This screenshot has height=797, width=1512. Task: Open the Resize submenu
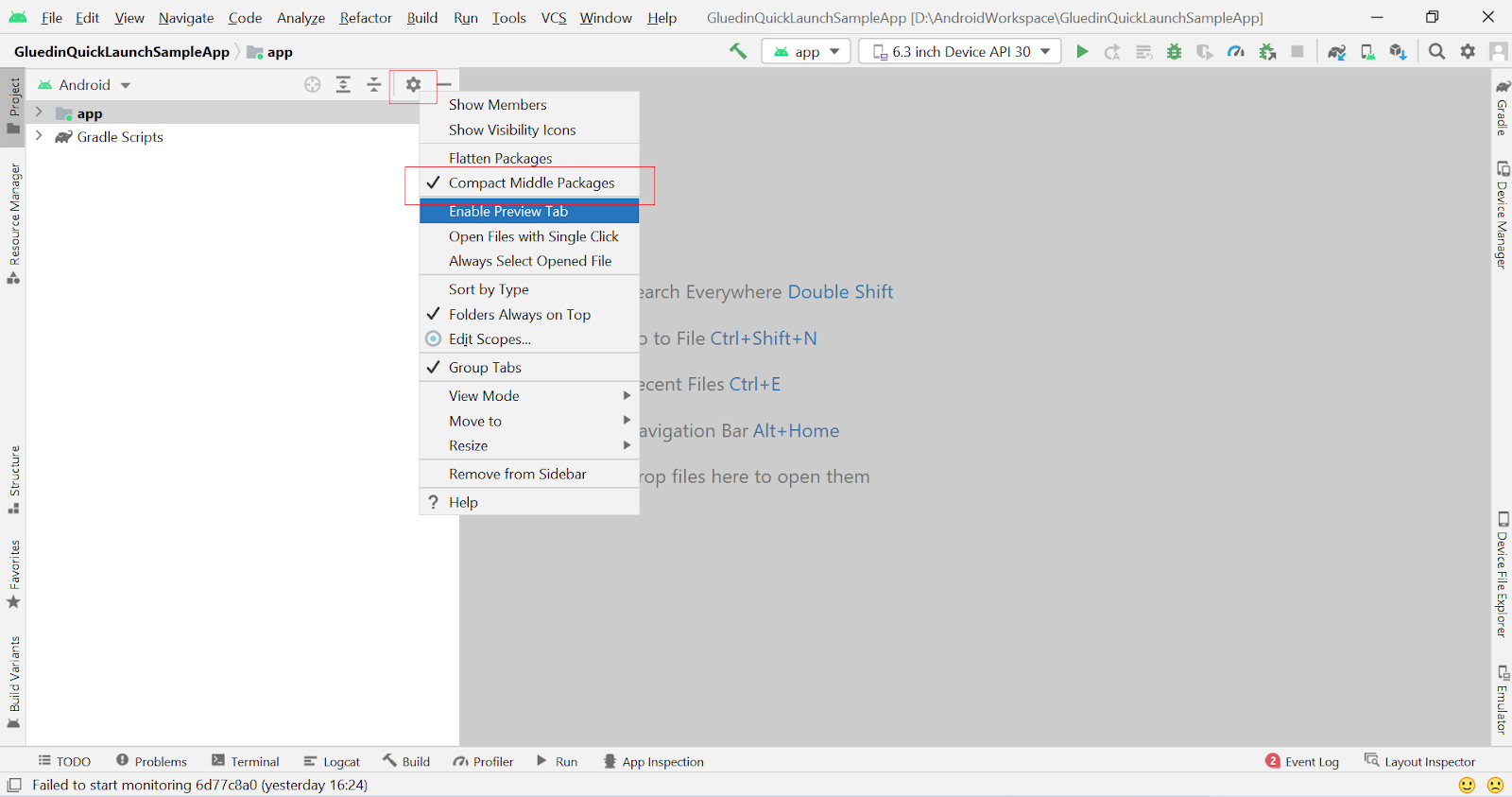(529, 445)
